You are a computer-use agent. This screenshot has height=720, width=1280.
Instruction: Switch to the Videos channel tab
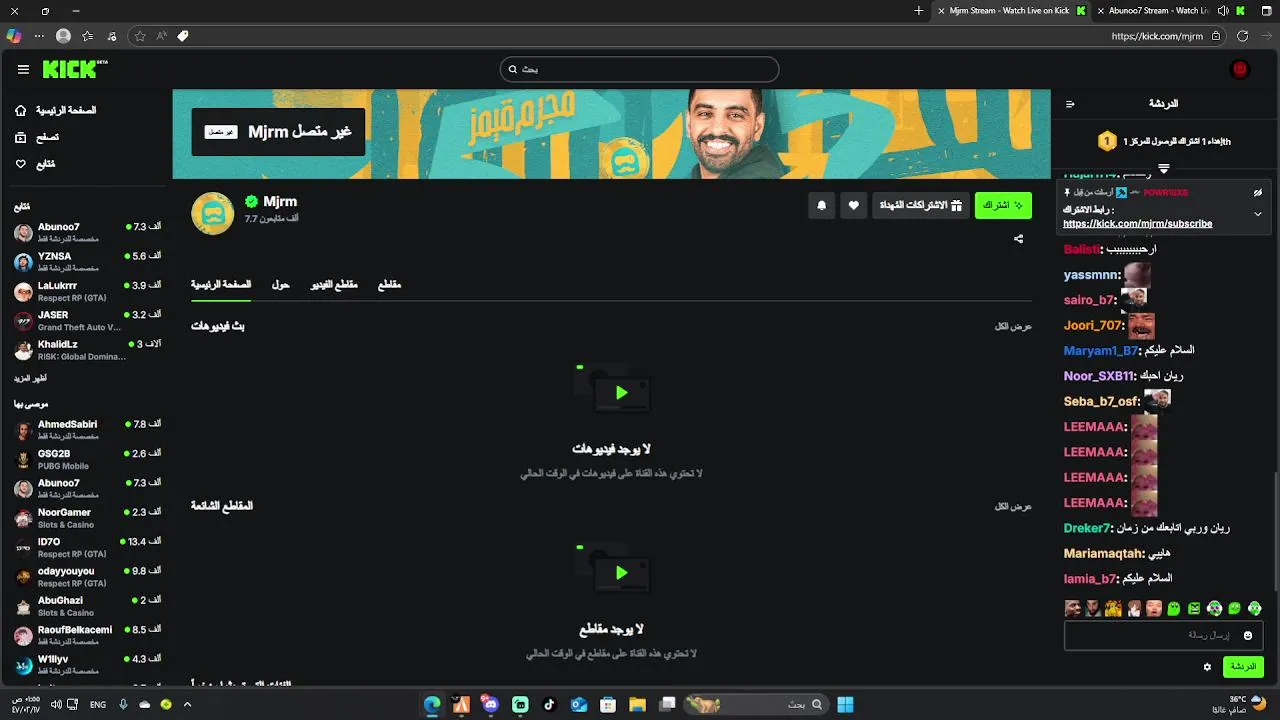[333, 285]
